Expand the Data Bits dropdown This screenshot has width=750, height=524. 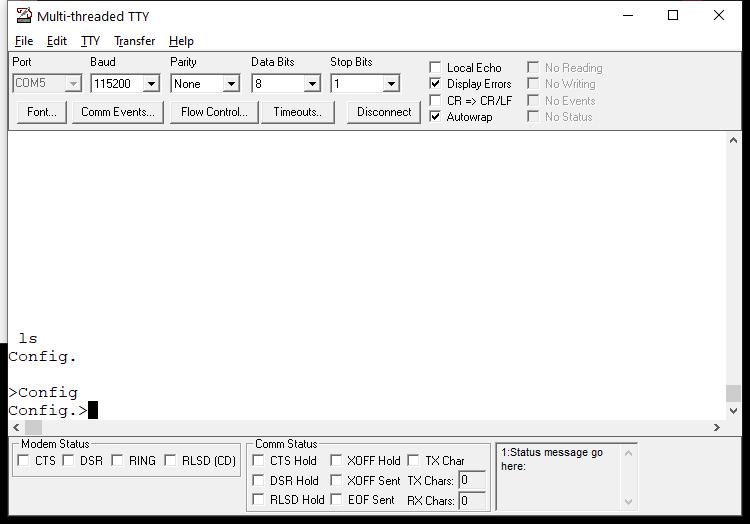[311, 84]
